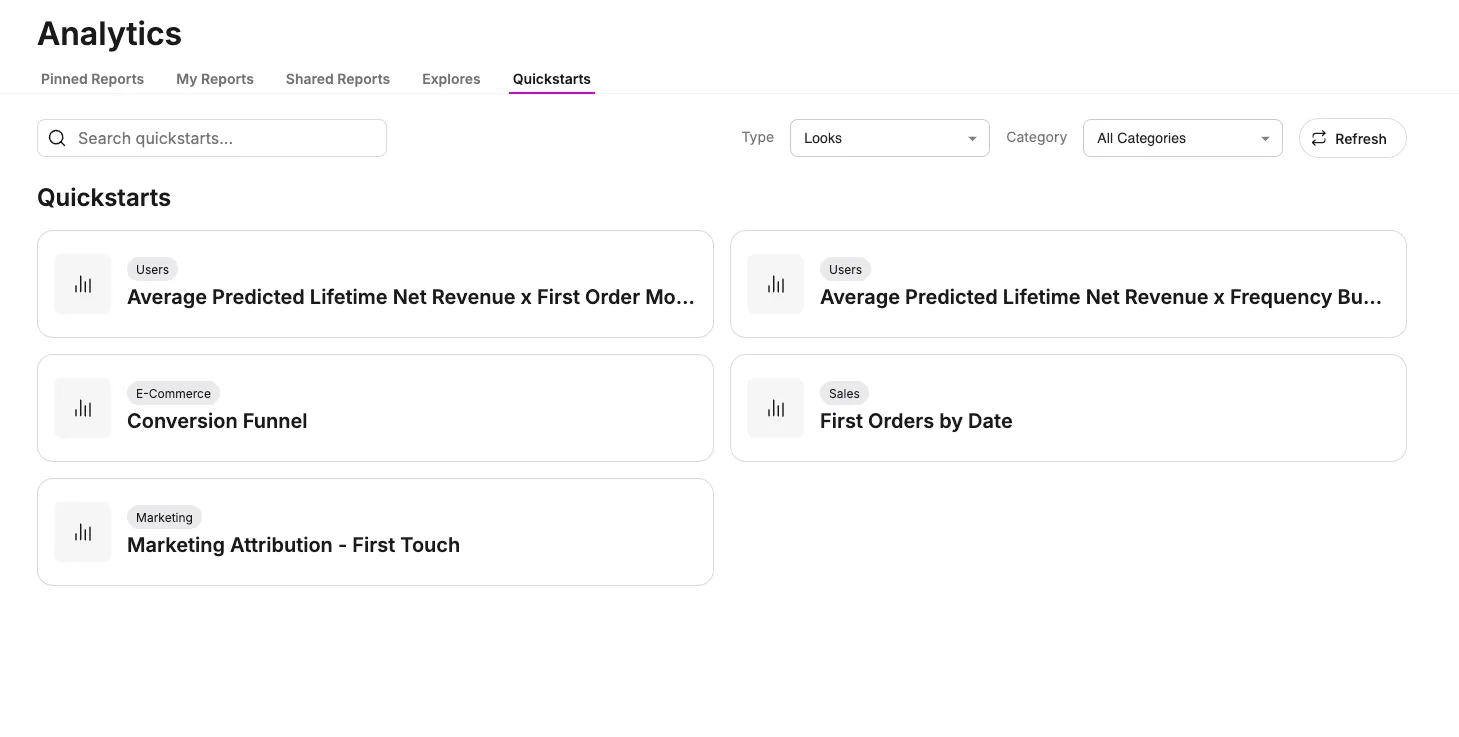
Task: Click the Analytics page heading
Action: pyautogui.click(x=109, y=34)
